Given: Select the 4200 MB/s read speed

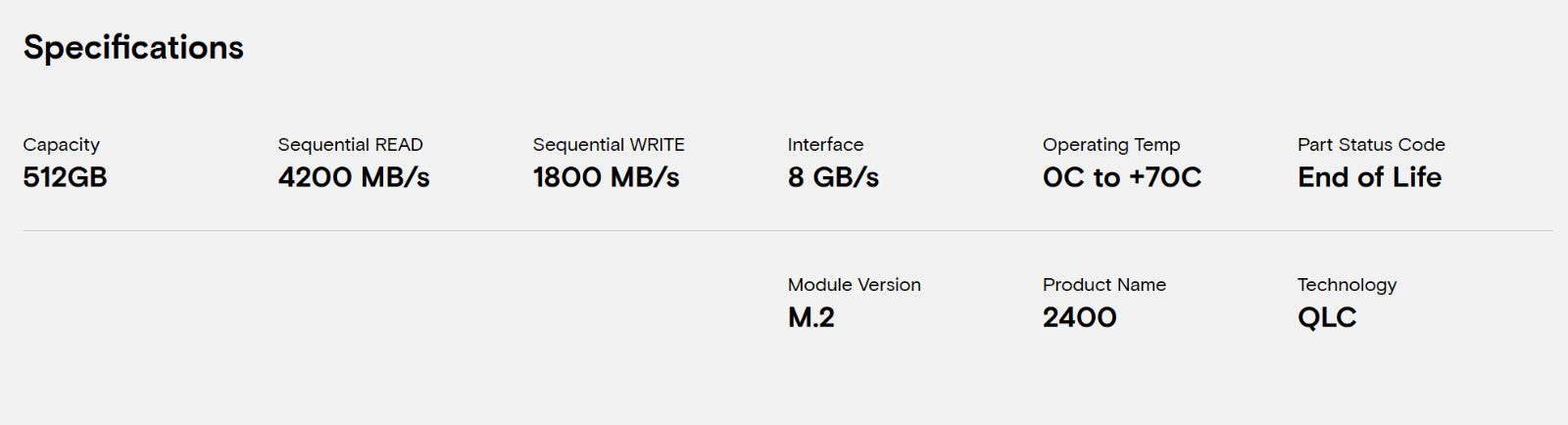Looking at the screenshot, I should 354,177.
